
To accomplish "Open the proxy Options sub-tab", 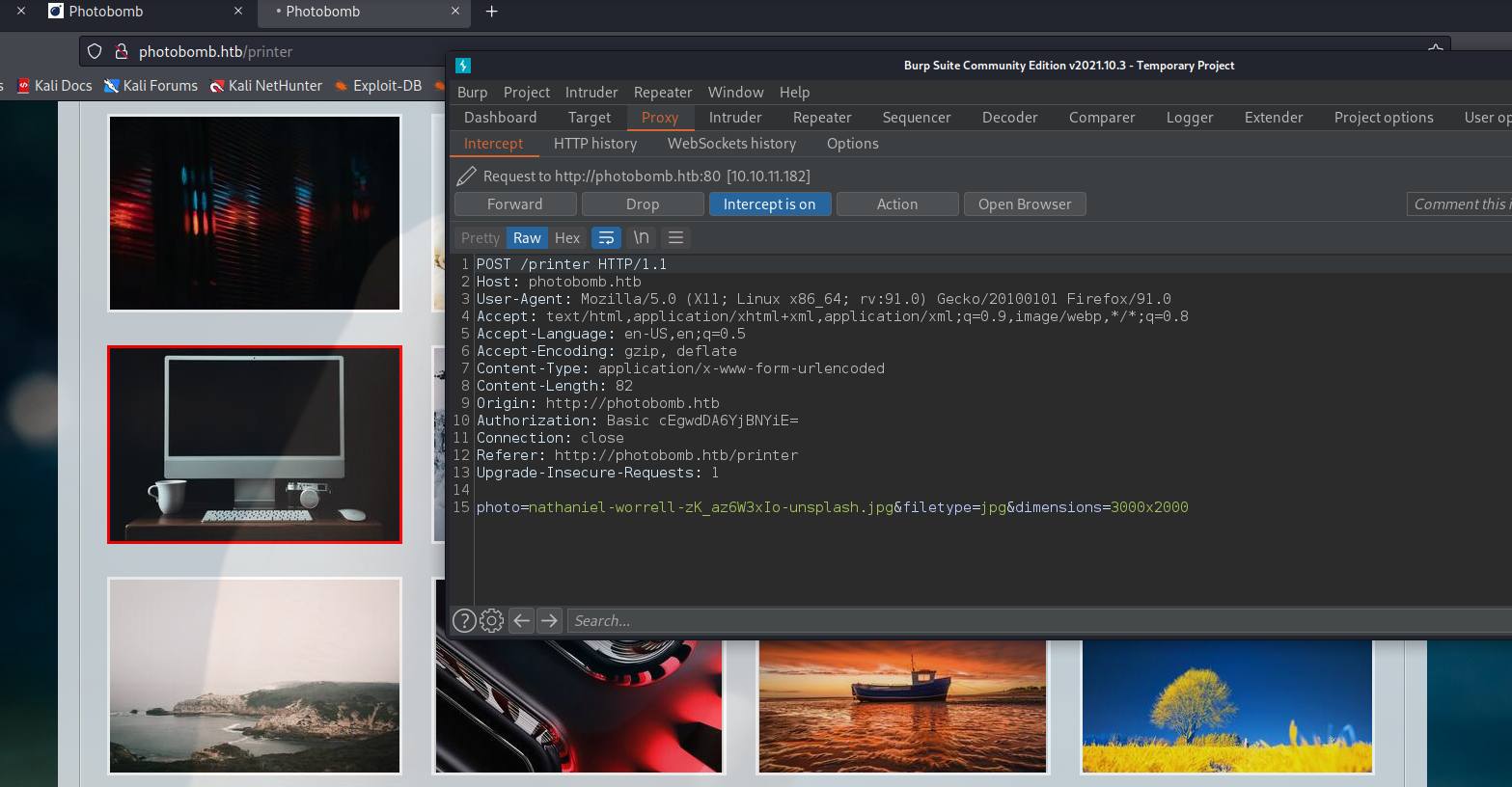I will 853,144.
